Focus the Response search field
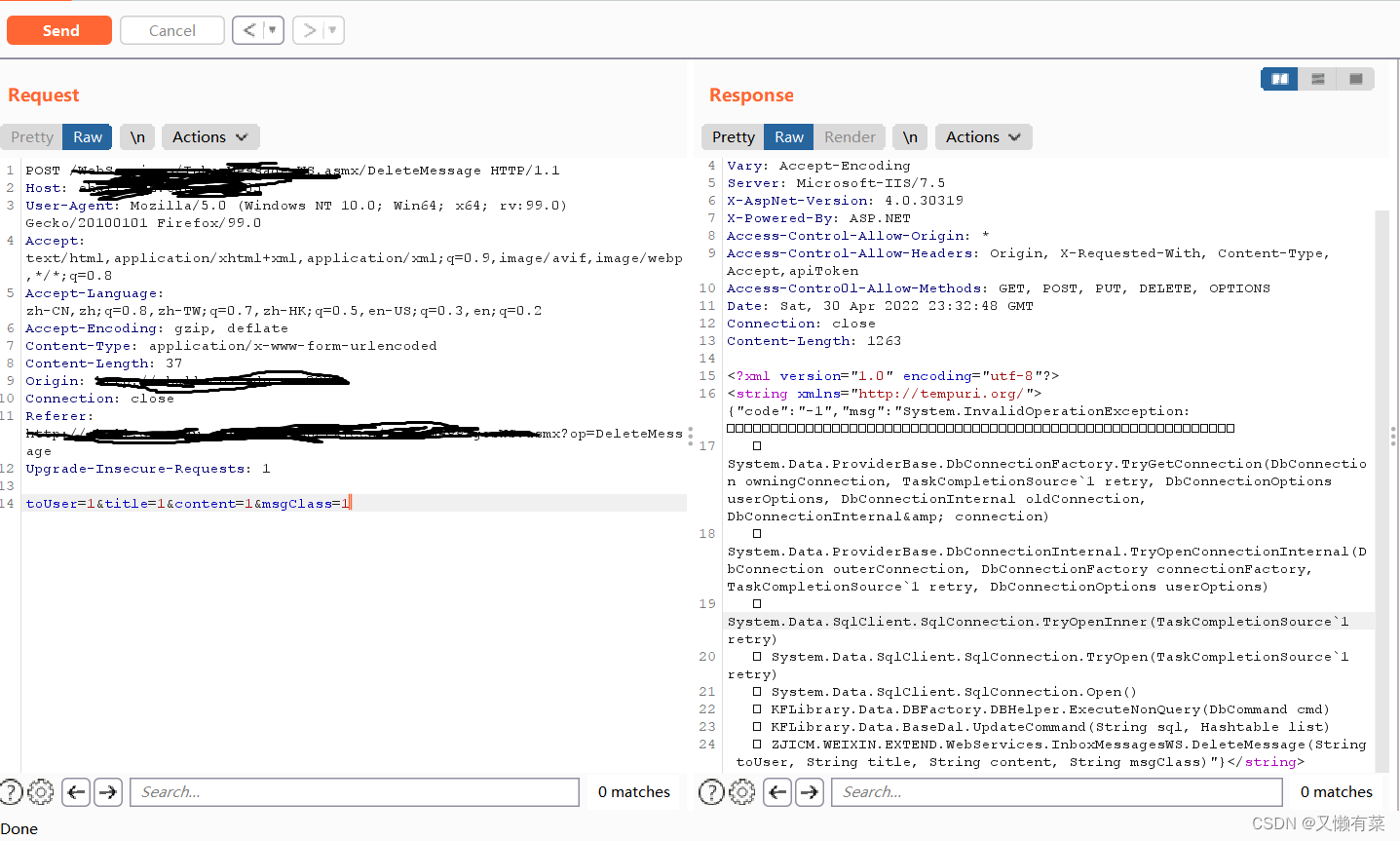Viewport: 1400px width, 841px height. pyautogui.click(x=1056, y=792)
